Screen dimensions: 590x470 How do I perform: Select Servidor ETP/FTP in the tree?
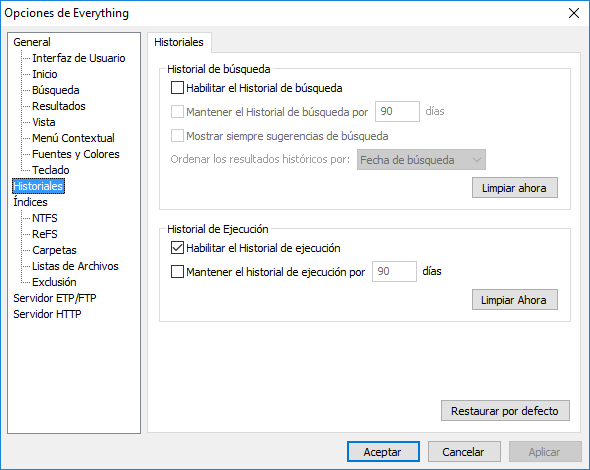[55, 298]
